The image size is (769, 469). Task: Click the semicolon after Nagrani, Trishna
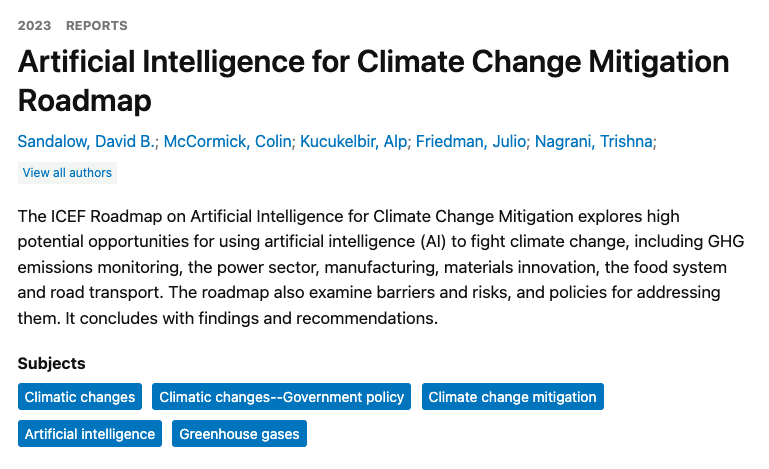click(x=656, y=142)
